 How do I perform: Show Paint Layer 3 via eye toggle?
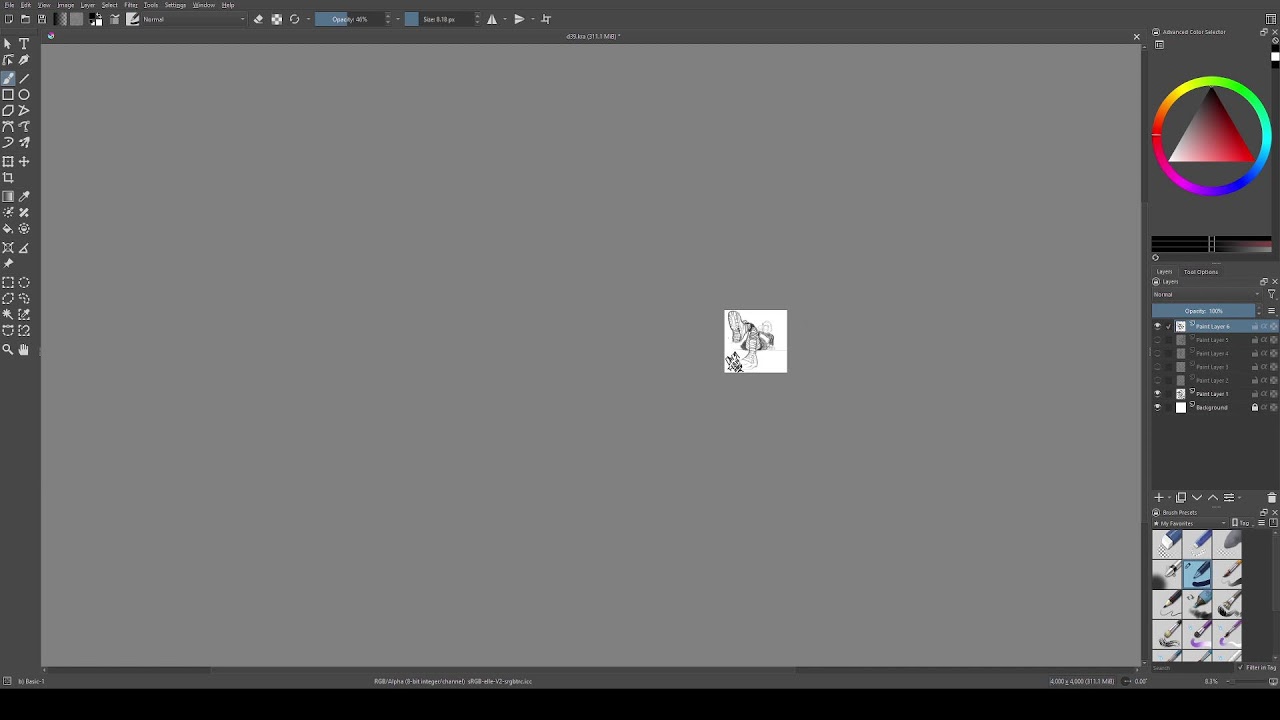coord(1158,367)
